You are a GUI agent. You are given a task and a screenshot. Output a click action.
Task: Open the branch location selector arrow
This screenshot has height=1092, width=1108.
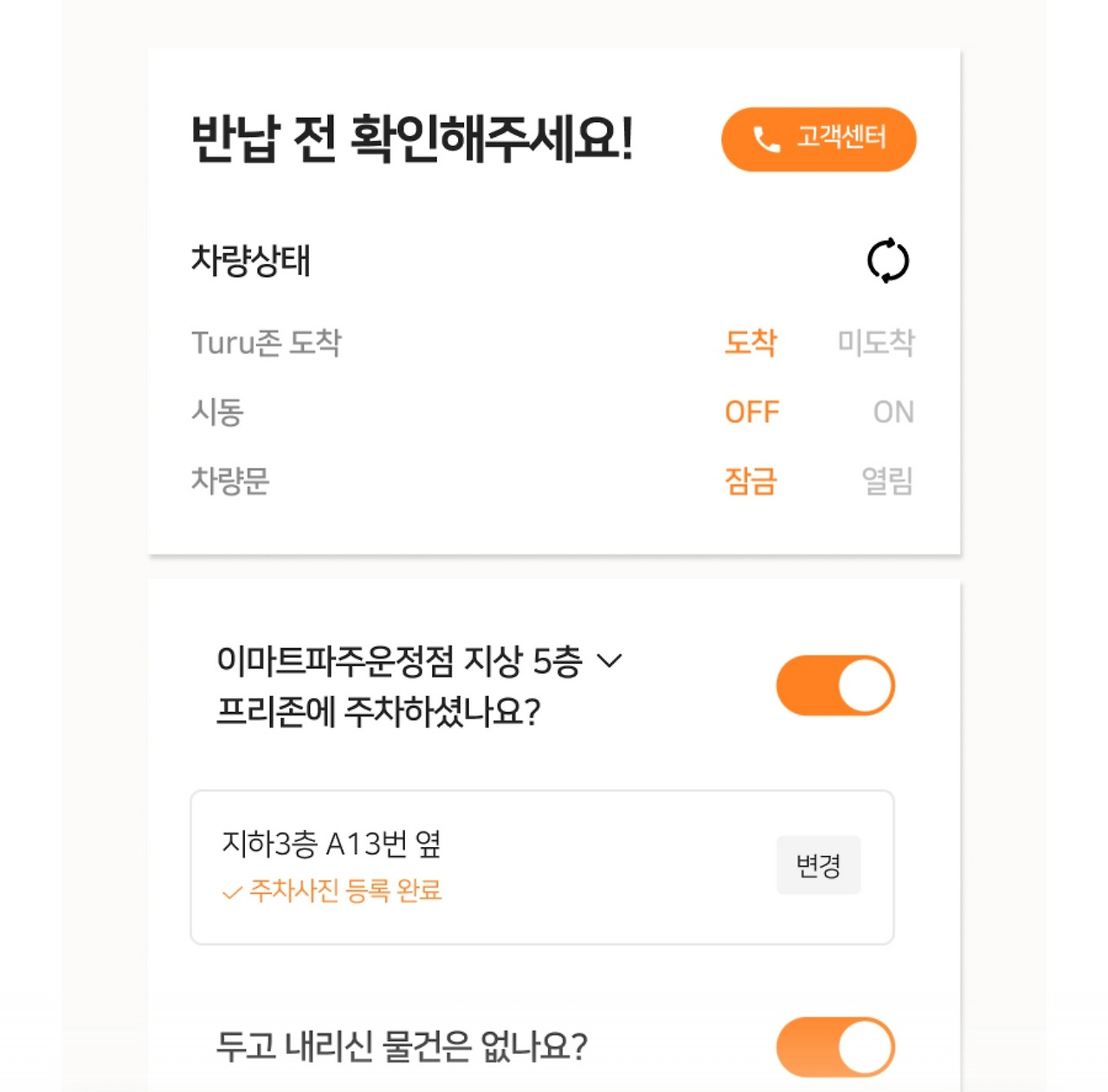coord(613,661)
